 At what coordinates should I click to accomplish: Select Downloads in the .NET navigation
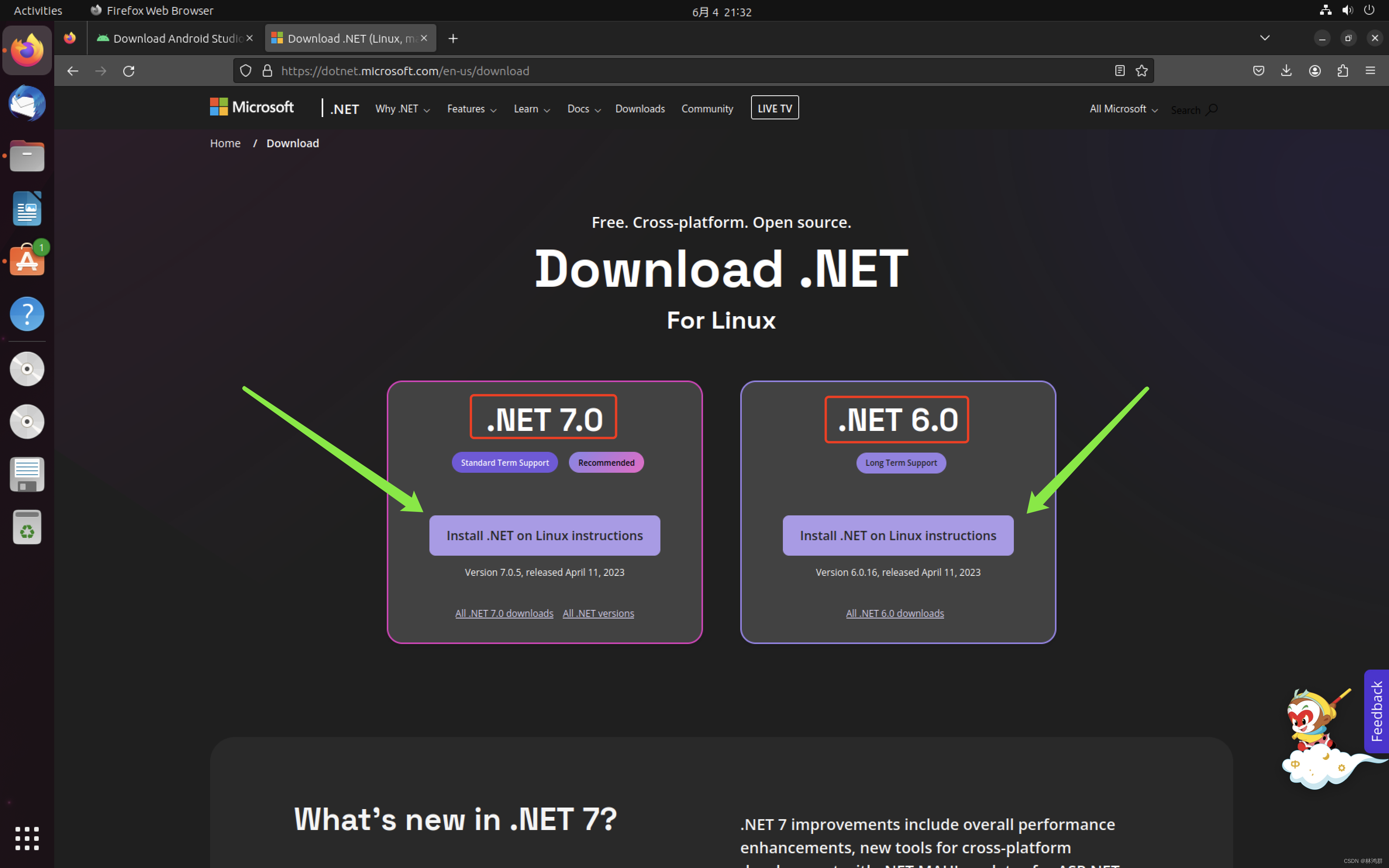click(x=640, y=108)
